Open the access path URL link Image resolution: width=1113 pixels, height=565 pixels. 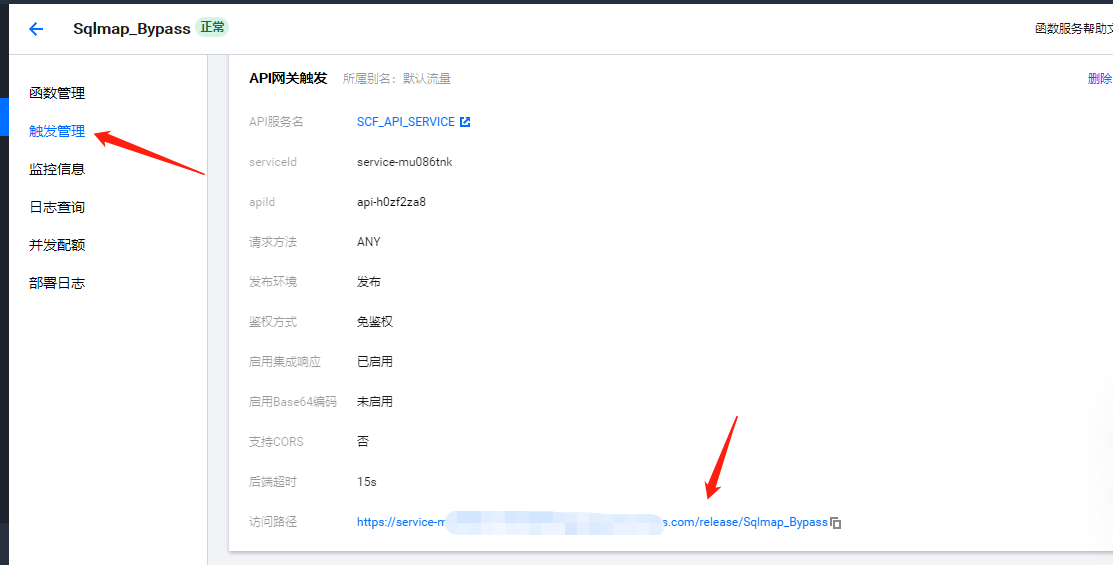592,522
